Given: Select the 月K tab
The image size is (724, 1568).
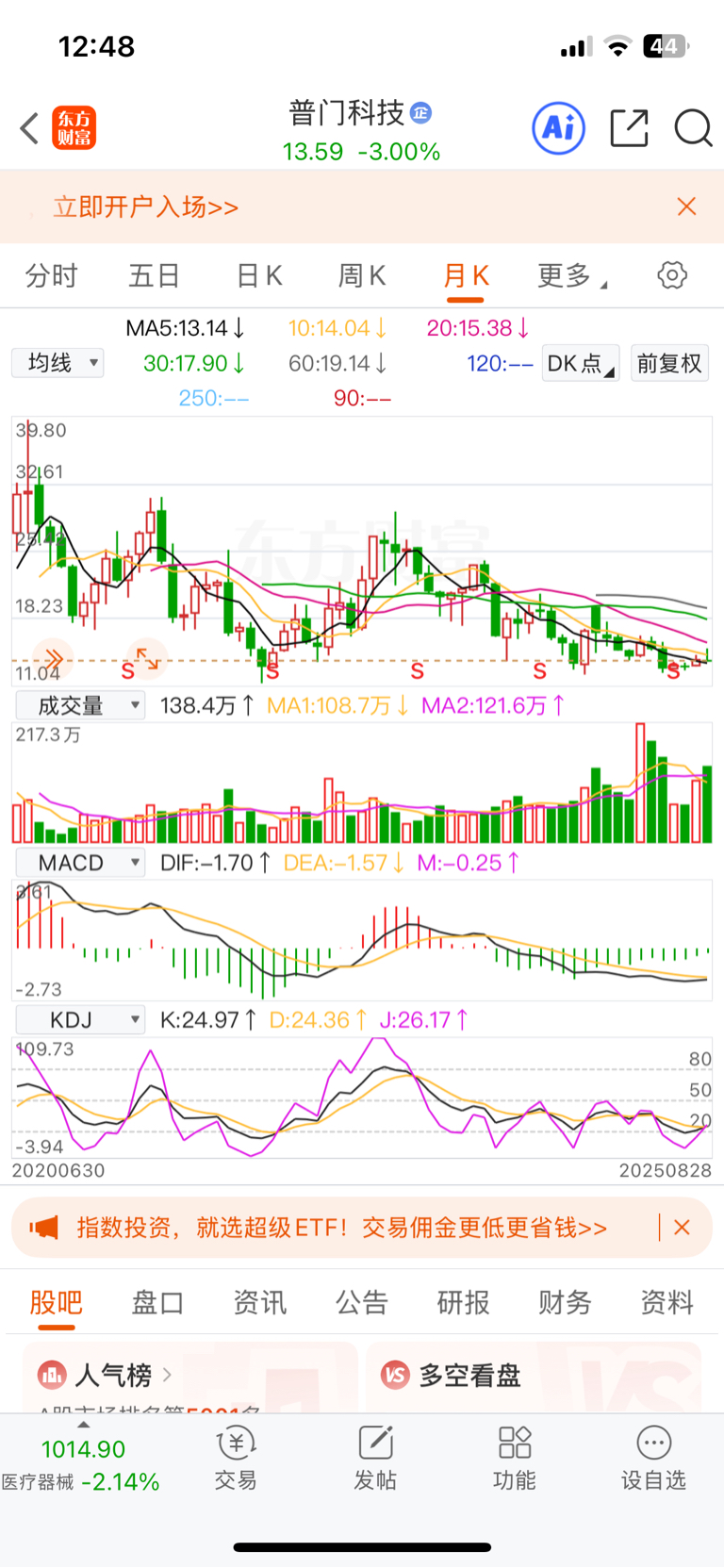Looking at the screenshot, I should [x=466, y=275].
